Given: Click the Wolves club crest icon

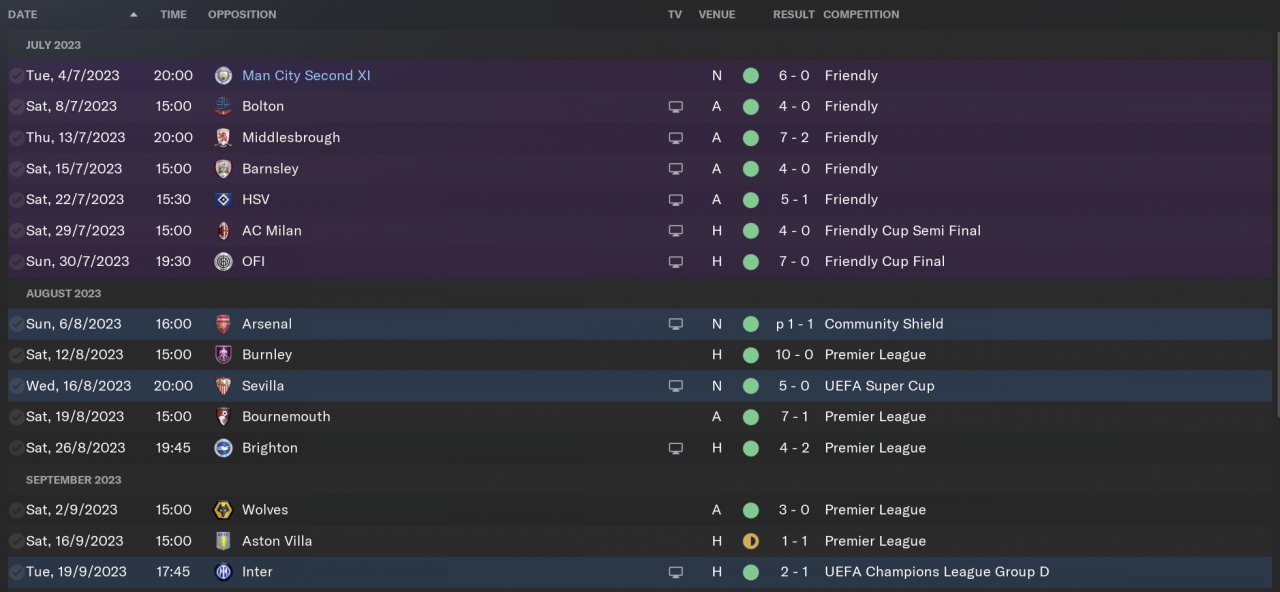Looking at the screenshot, I should click(223, 510).
